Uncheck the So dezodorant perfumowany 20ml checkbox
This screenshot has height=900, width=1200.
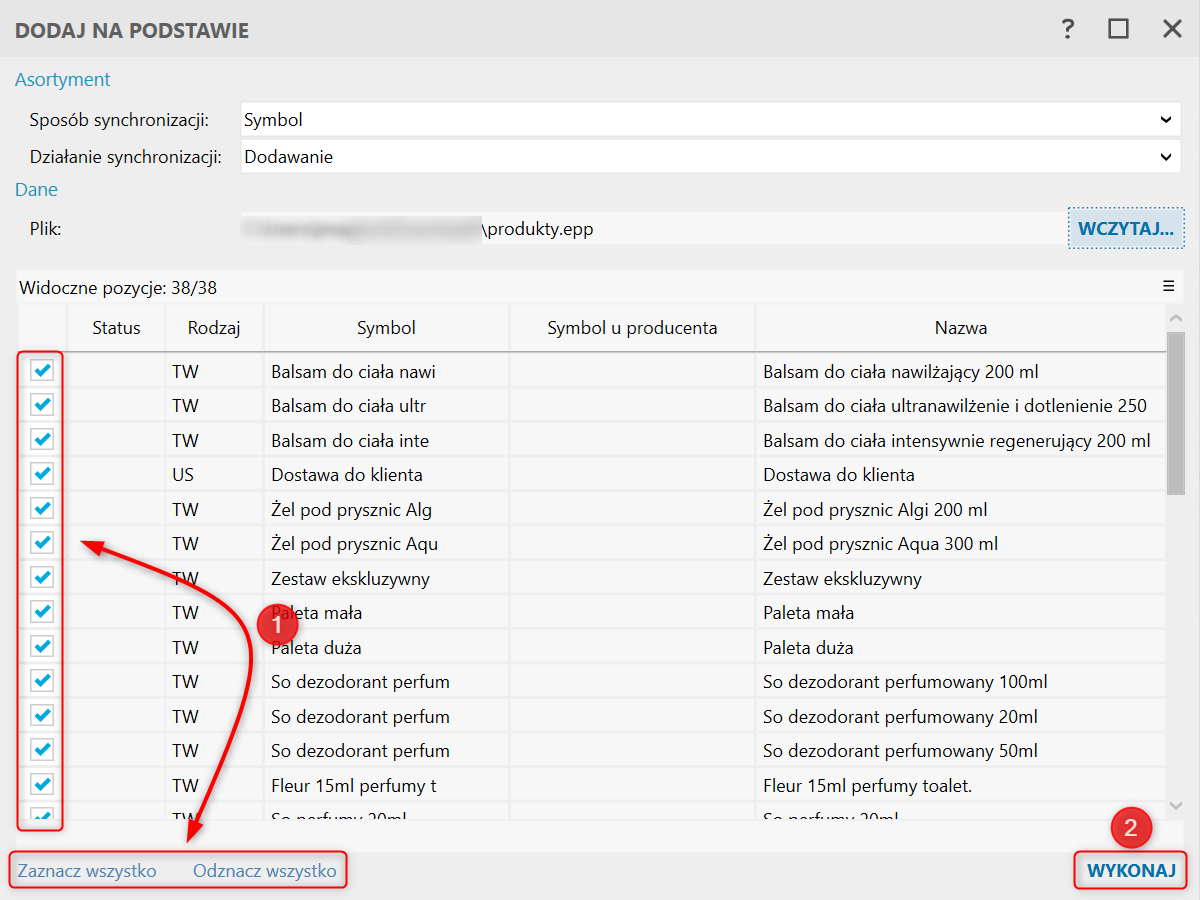pos(42,715)
